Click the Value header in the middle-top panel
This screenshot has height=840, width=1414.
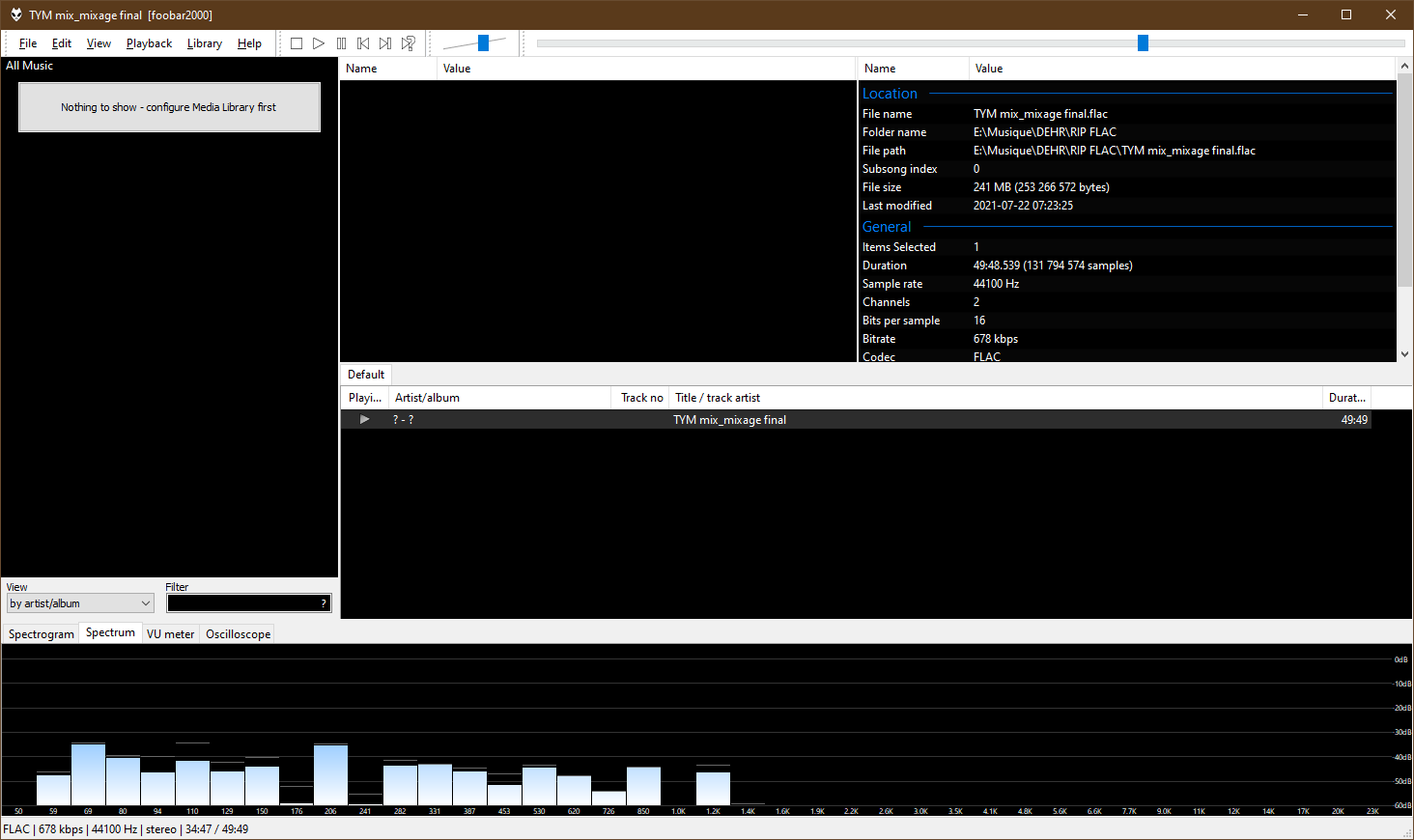(x=645, y=69)
